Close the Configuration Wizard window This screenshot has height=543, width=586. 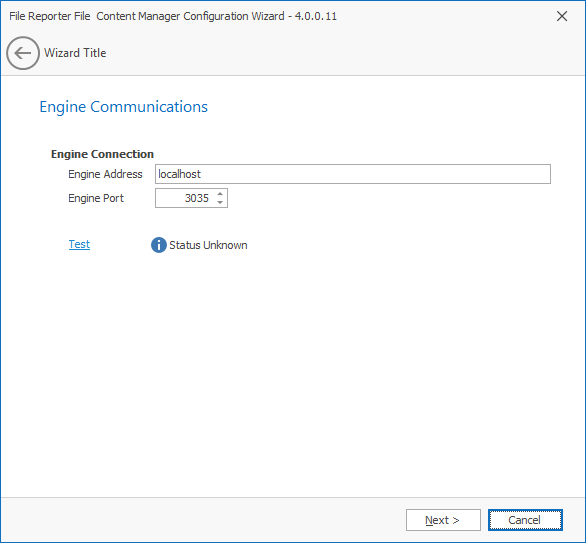click(x=562, y=16)
